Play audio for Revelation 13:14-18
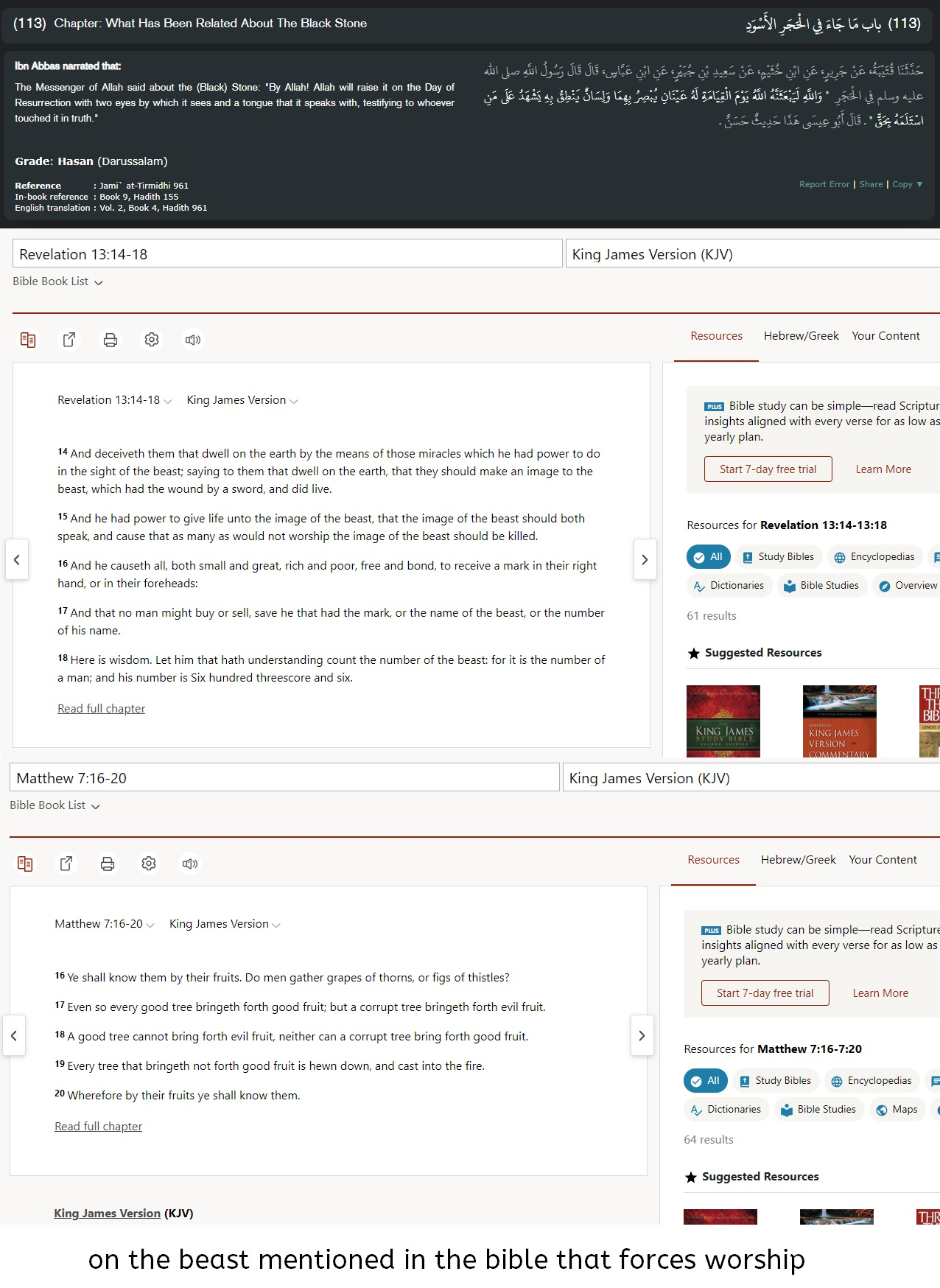 (x=193, y=340)
